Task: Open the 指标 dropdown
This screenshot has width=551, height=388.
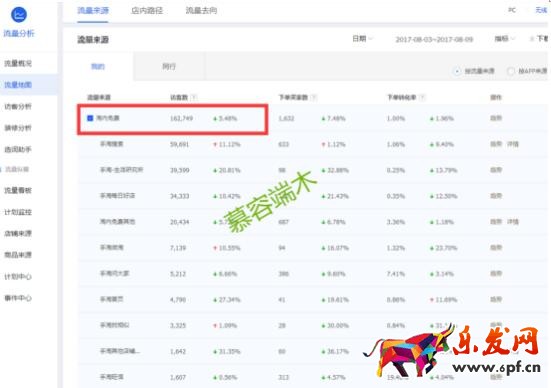Action: (505, 39)
